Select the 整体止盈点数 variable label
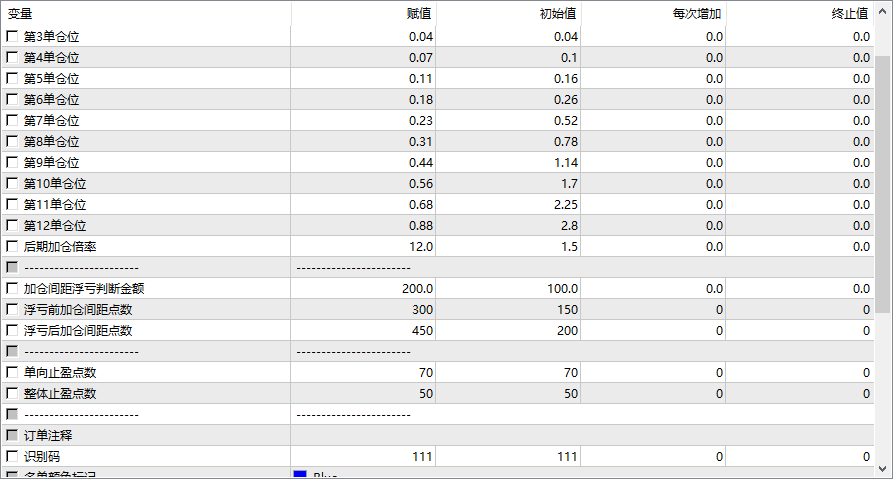The height and width of the screenshot is (479, 893). 60,394
